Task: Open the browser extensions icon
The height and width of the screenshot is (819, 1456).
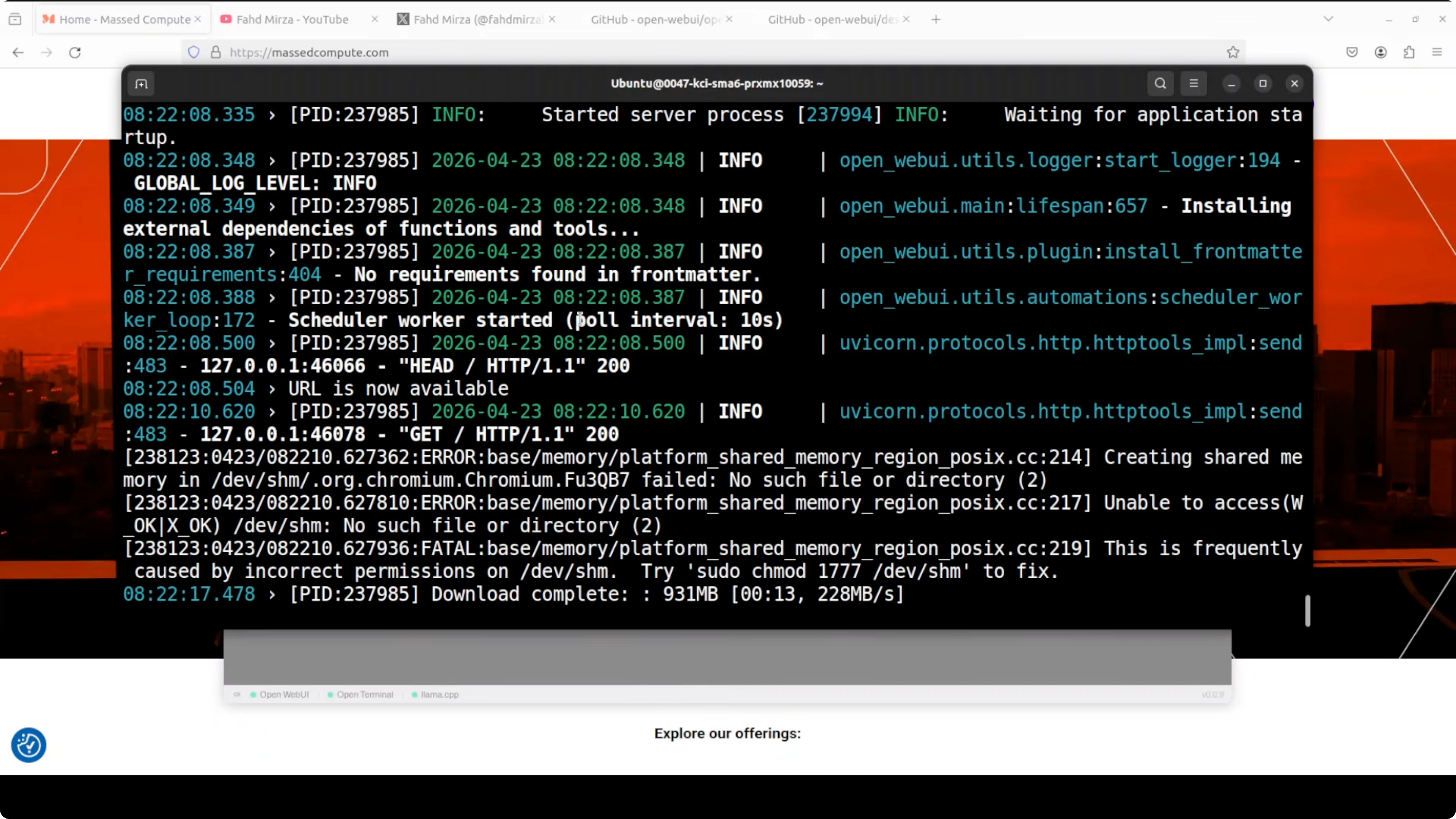Action: [1409, 53]
